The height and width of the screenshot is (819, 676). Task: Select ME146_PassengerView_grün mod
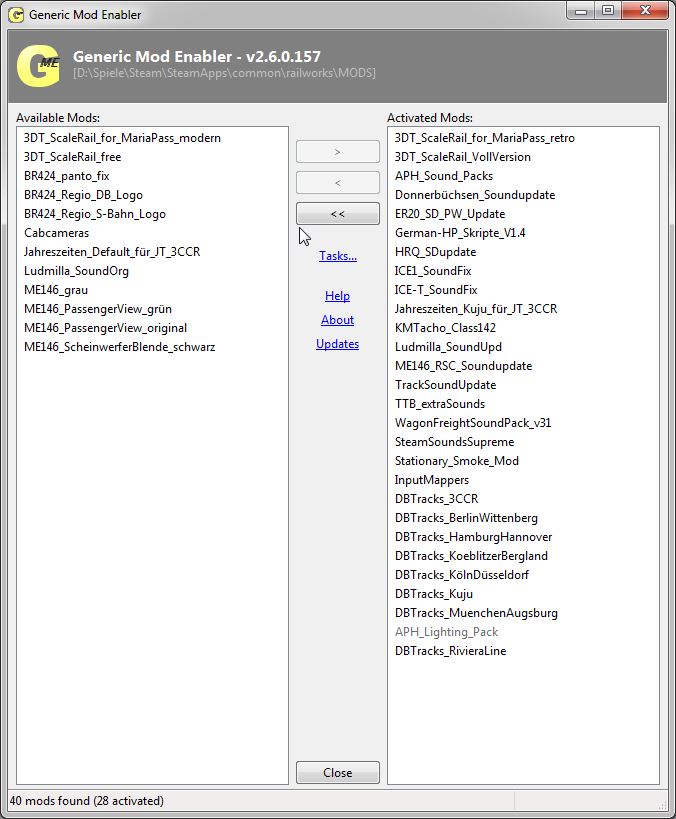[98, 309]
